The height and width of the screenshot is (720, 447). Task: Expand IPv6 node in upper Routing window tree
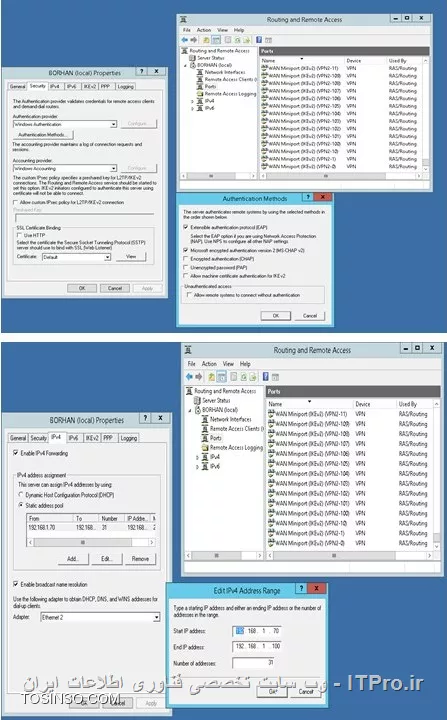[x=192, y=108]
